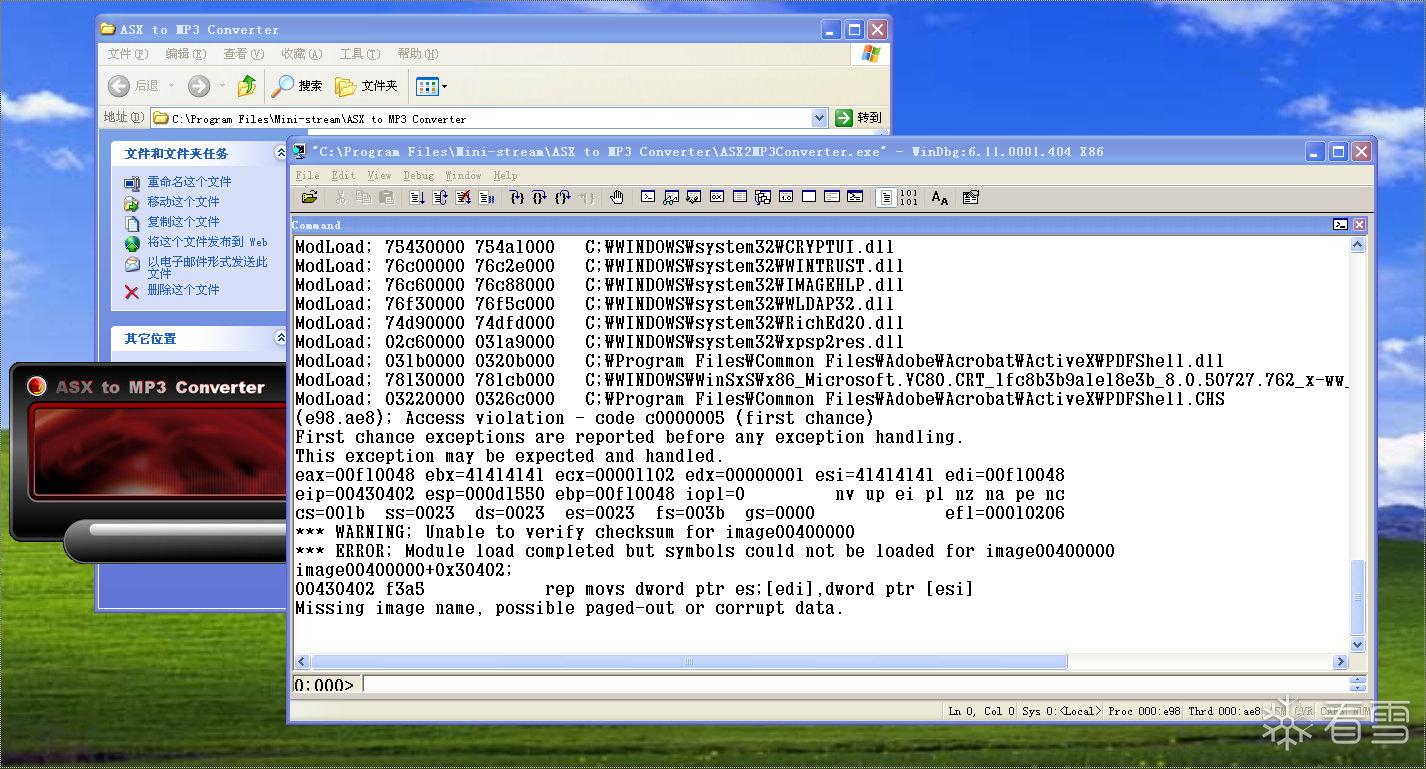Click the Explorer Search (搜索) button
1426x769 pixels.
point(298,86)
